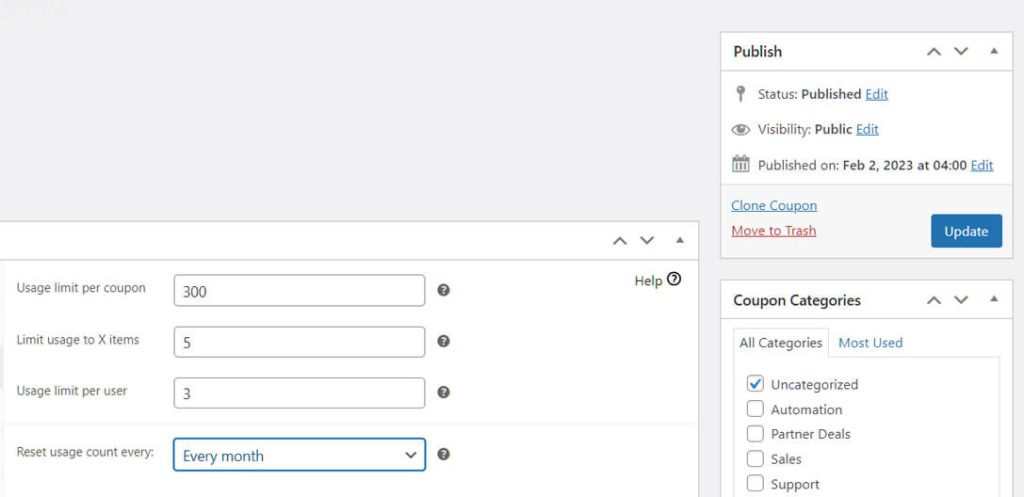Viewport: 1024px width, 497px height.
Task: Tick the Sales category checkbox
Action: 756,459
